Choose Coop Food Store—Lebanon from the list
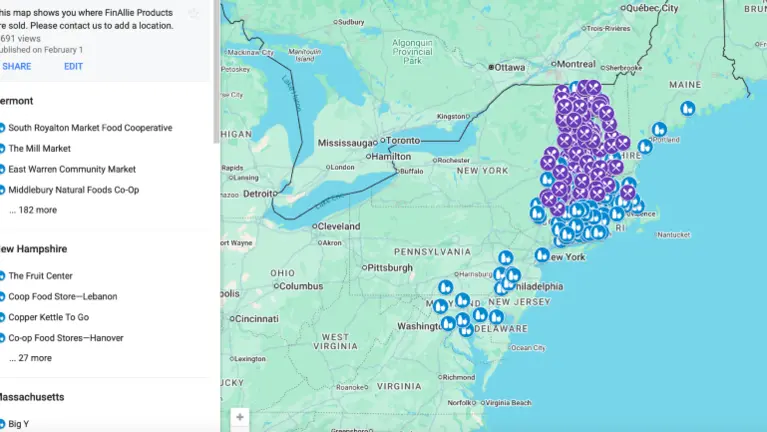Screen dimensions: 767x432 63,296
